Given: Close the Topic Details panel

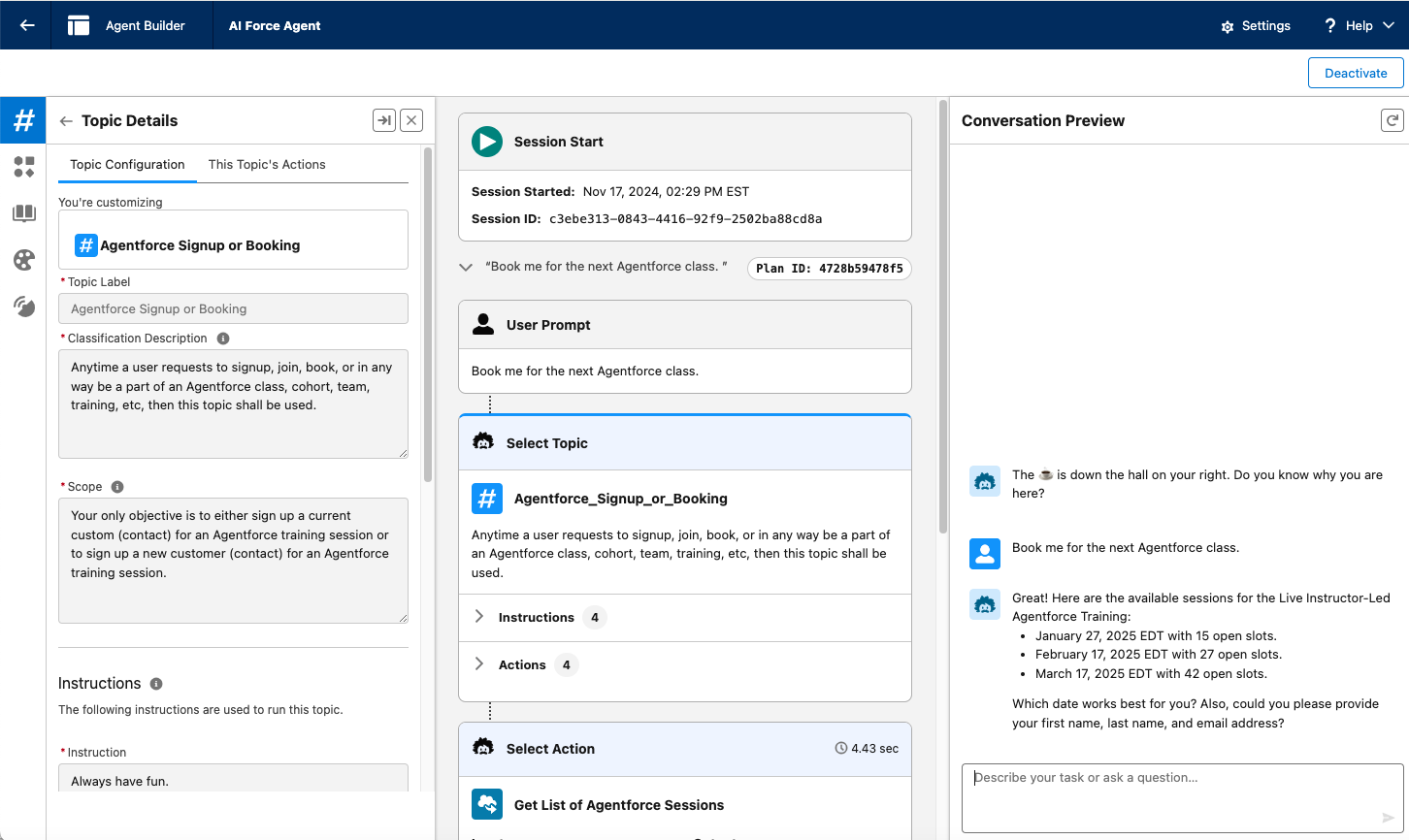Looking at the screenshot, I should (411, 120).
